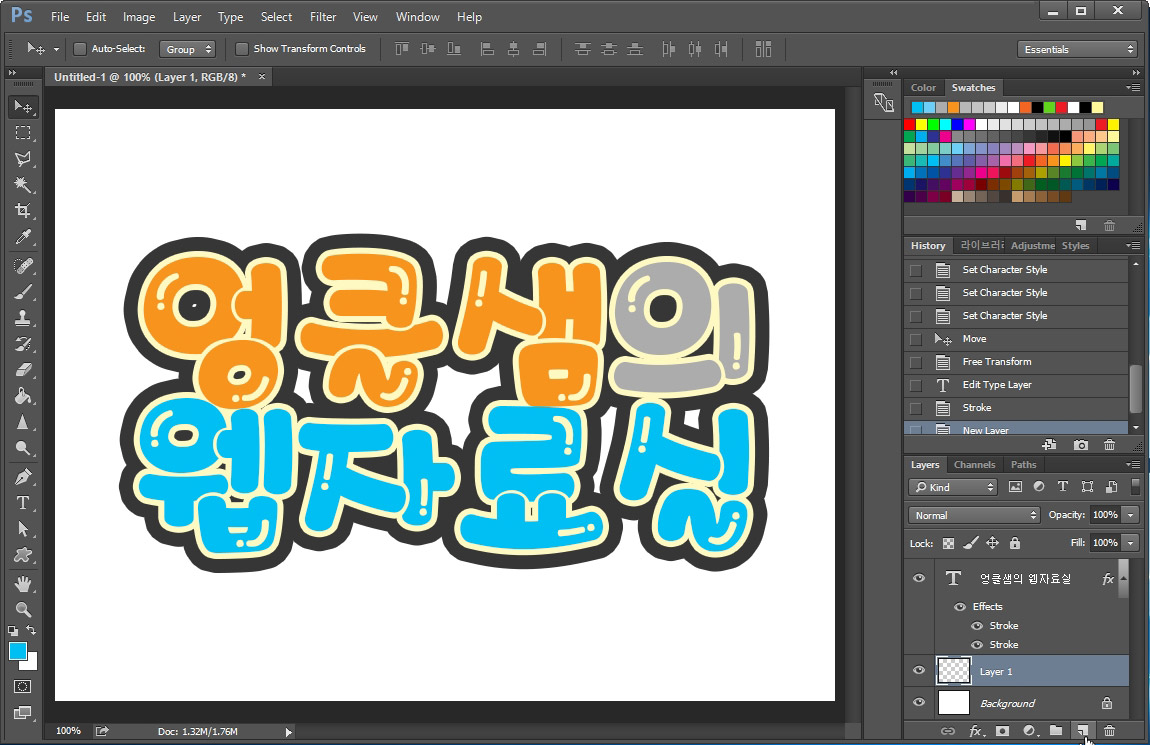The height and width of the screenshot is (745, 1150).
Task: Toggle Quick Mask mode icon
Action: [23, 686]
